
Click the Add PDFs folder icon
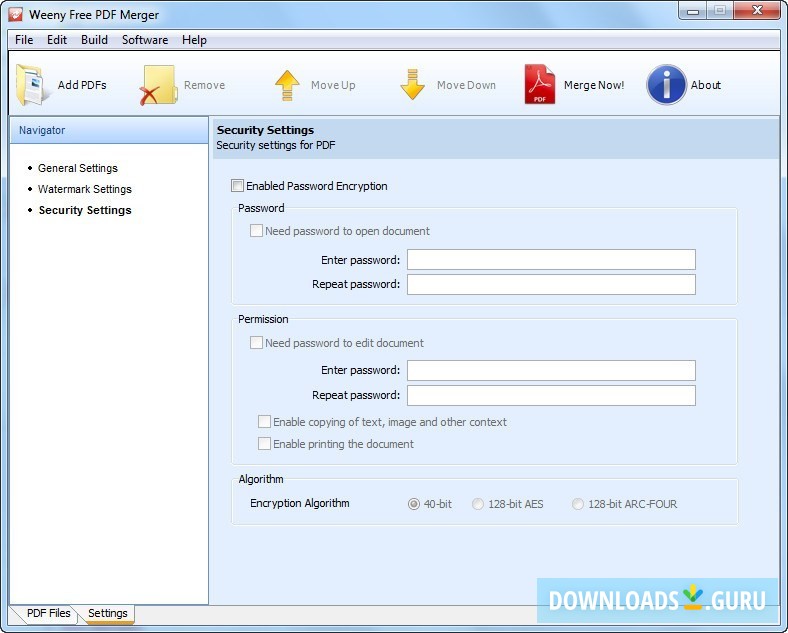pyautogui.click(x=33, y=85)
